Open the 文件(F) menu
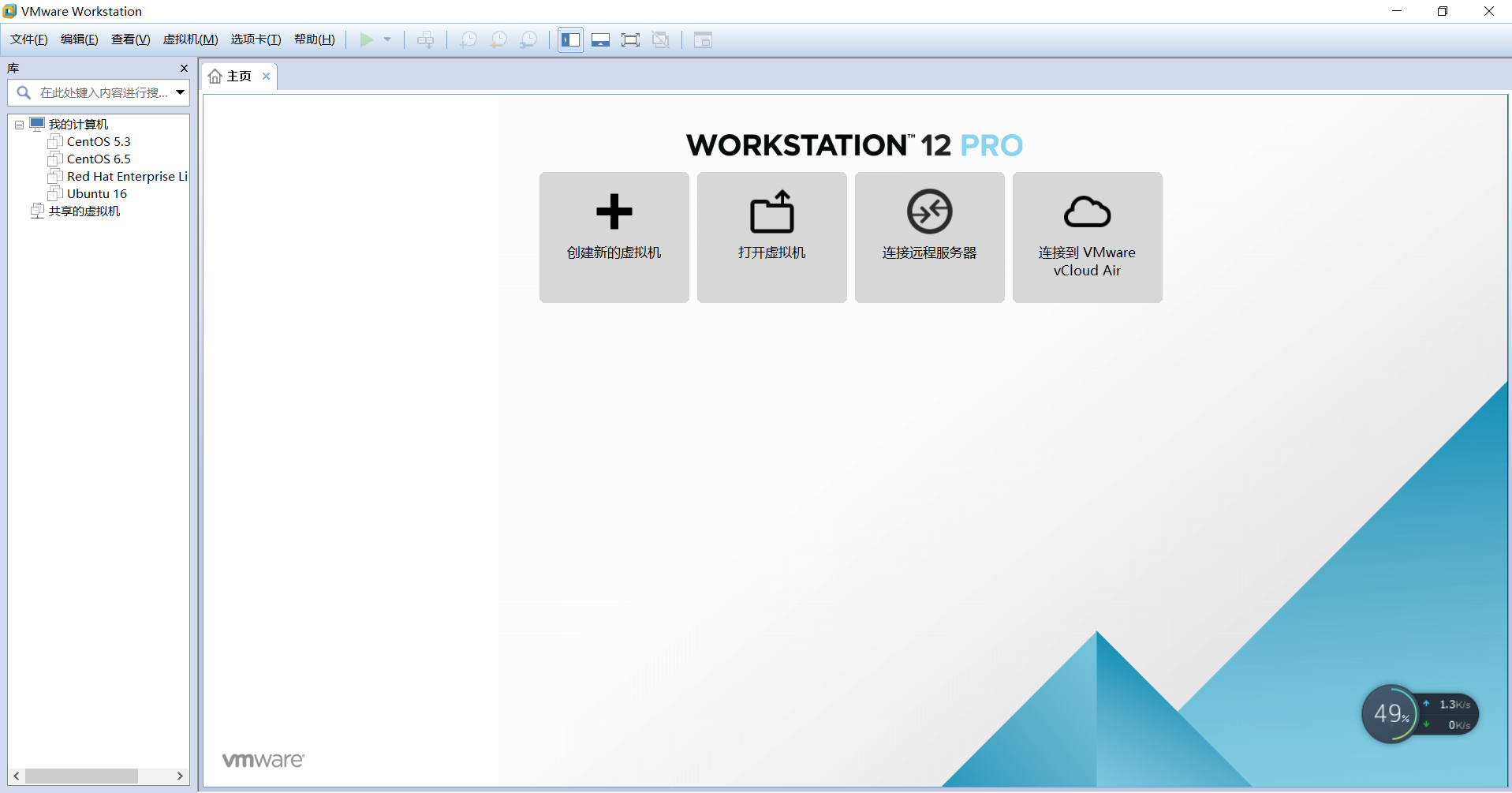 [29, 39]
